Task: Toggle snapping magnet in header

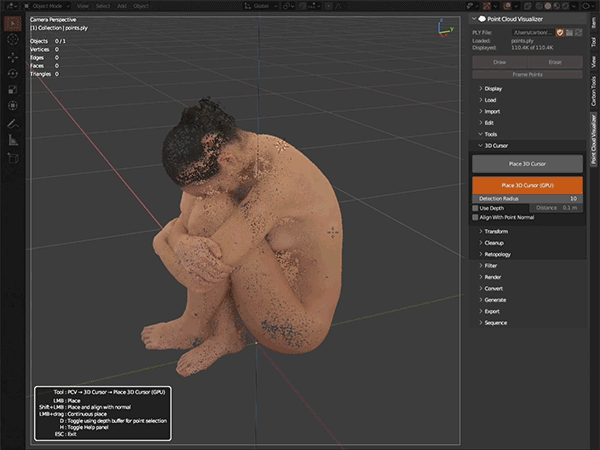Action: pos(302,6)
